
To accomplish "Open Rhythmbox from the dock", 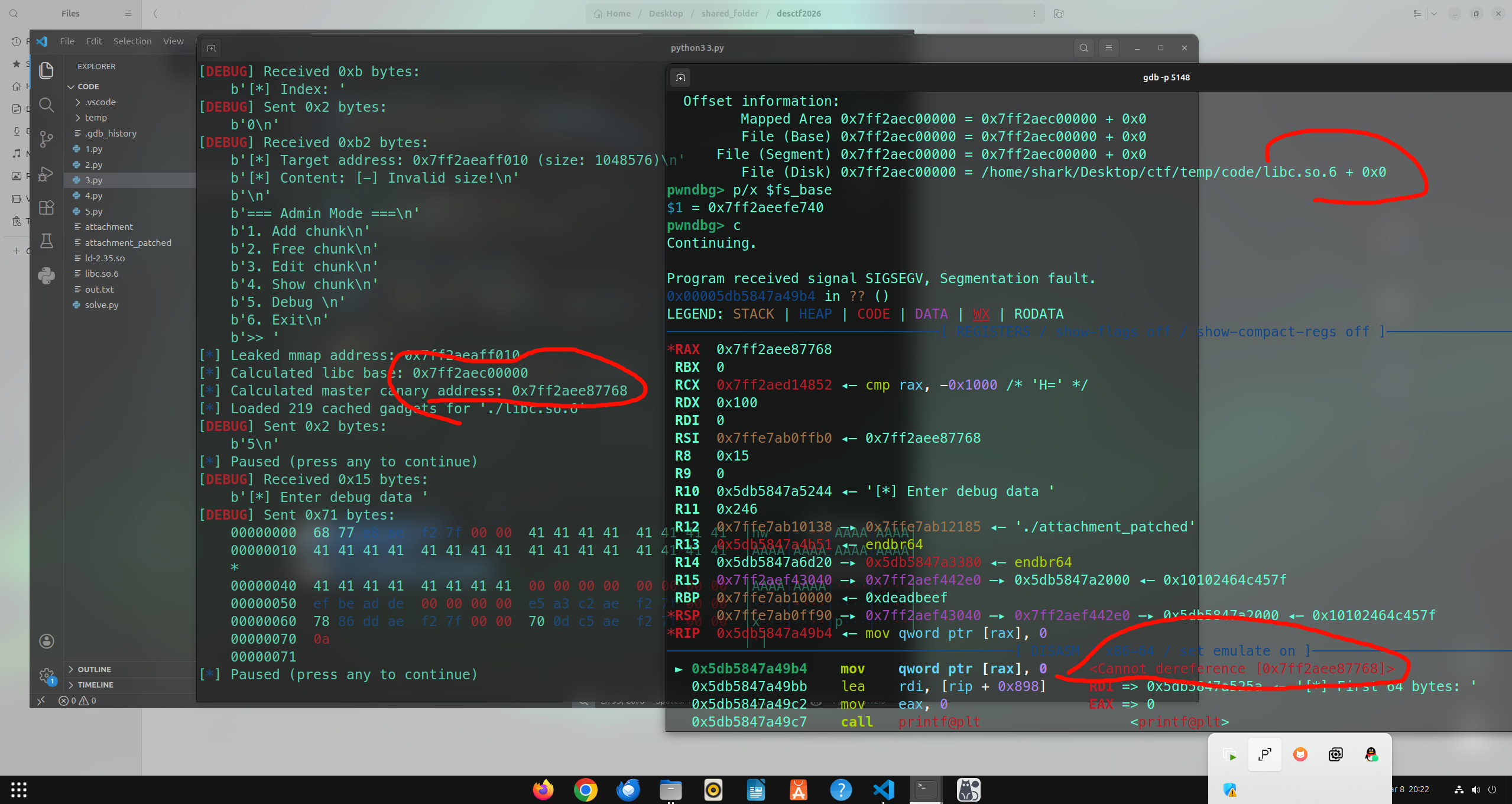I will coord(713,790).
